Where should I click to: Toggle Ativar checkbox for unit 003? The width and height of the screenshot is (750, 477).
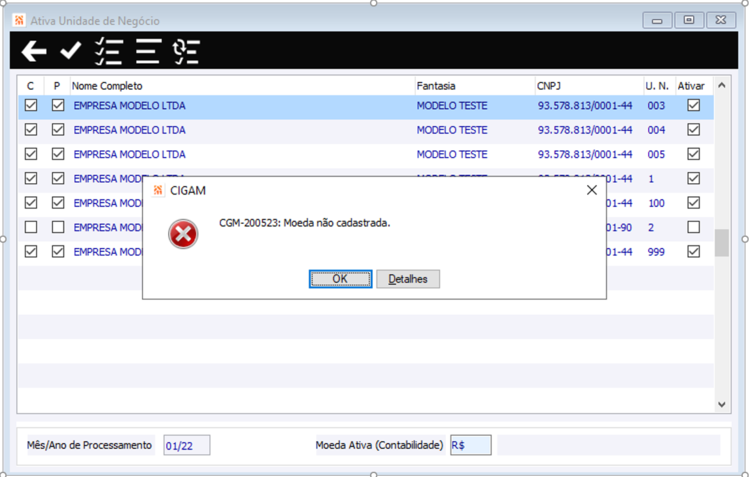point(693,105)
